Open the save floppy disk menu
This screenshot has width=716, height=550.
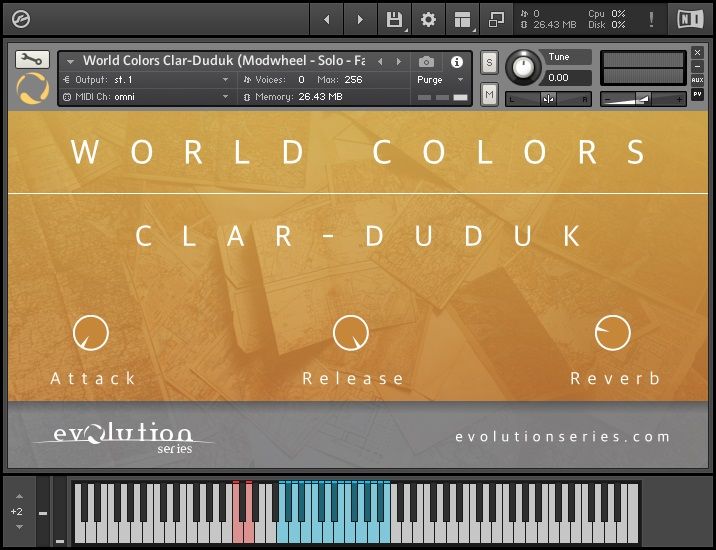click(x=395, y=20)
